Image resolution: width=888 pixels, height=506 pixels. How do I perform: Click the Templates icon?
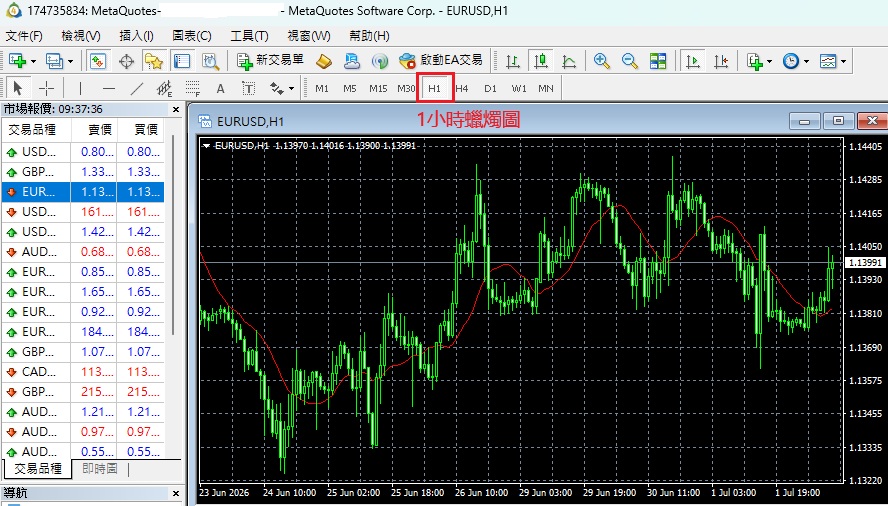(828, 61)
